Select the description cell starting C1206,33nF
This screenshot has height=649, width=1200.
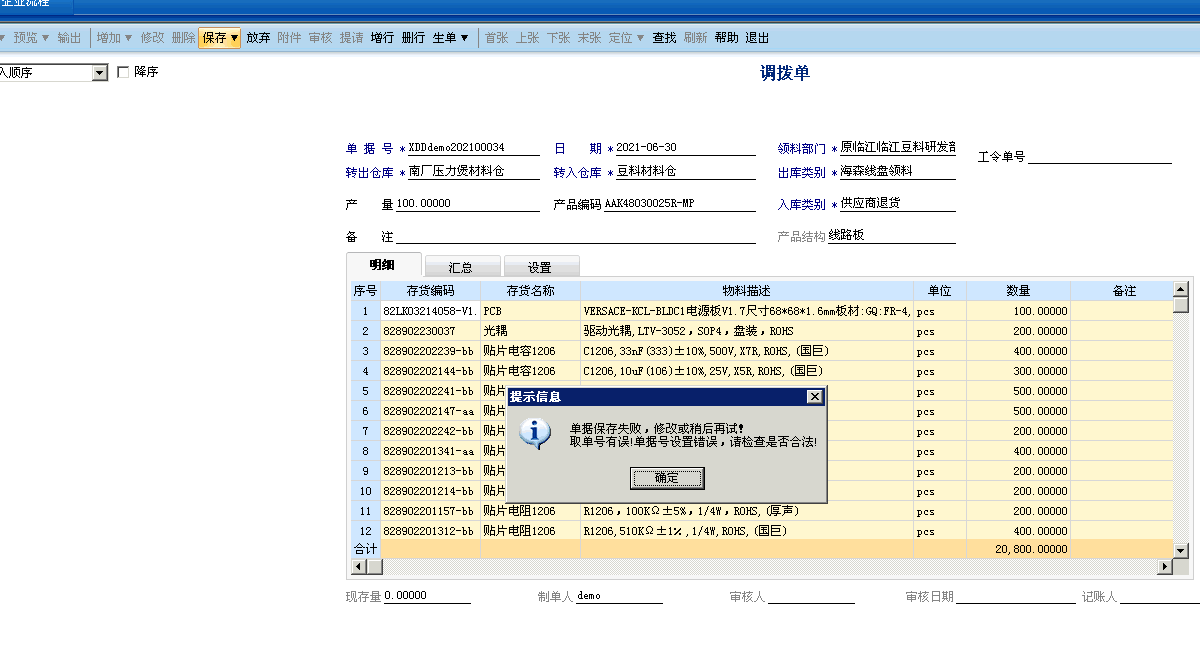click(747, 351)
